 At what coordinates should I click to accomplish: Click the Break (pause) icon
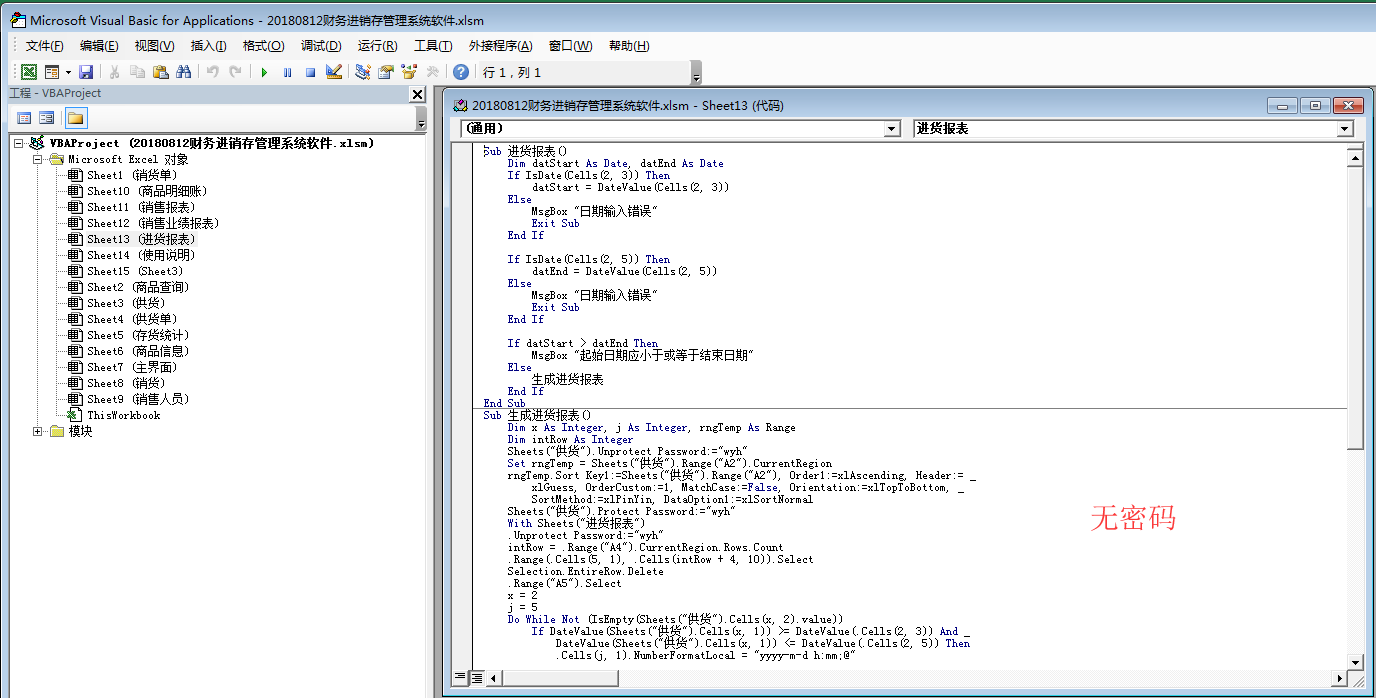pyautogui.click(x=287, y=72)
